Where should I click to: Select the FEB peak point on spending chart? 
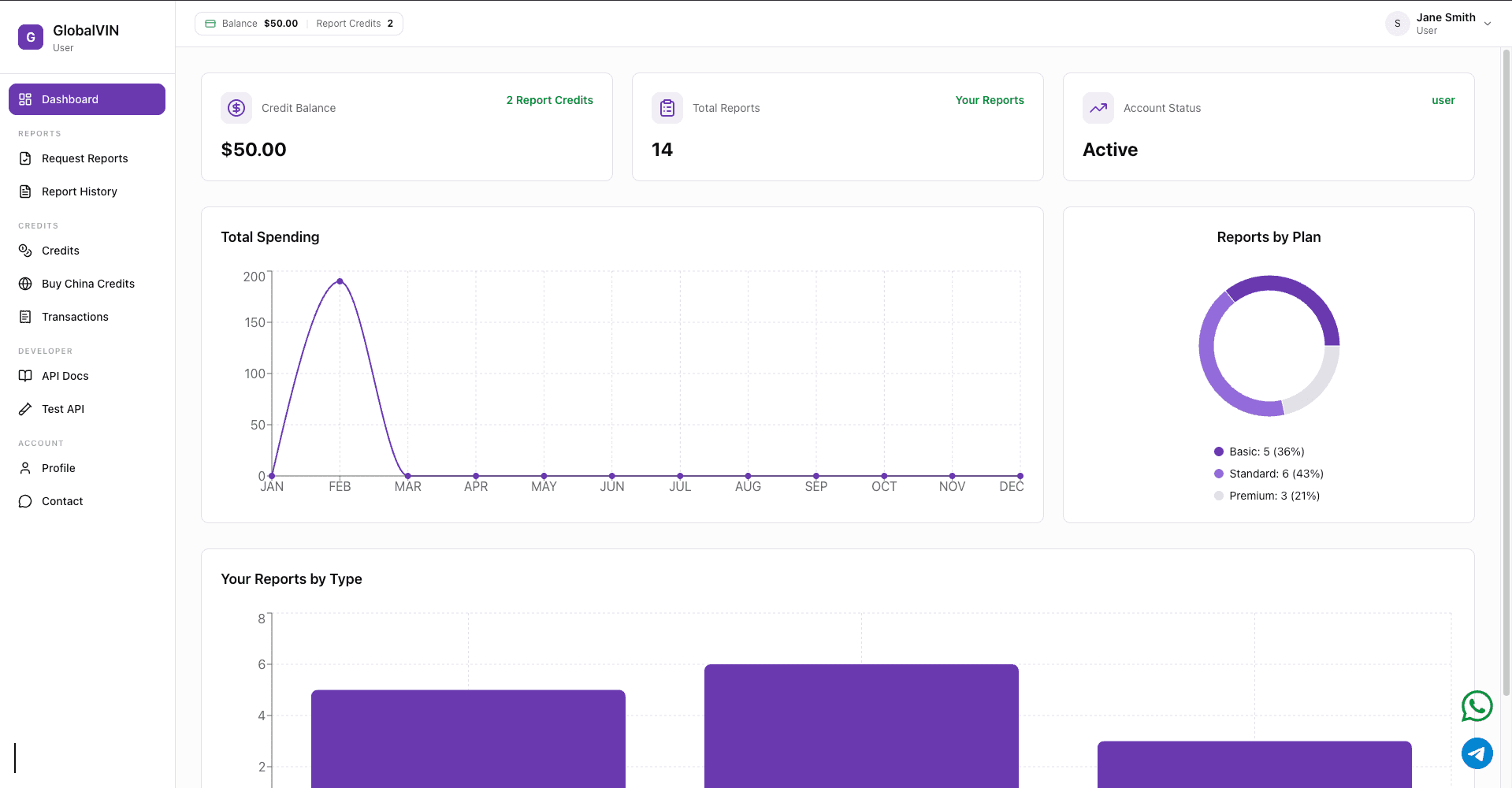340,281
